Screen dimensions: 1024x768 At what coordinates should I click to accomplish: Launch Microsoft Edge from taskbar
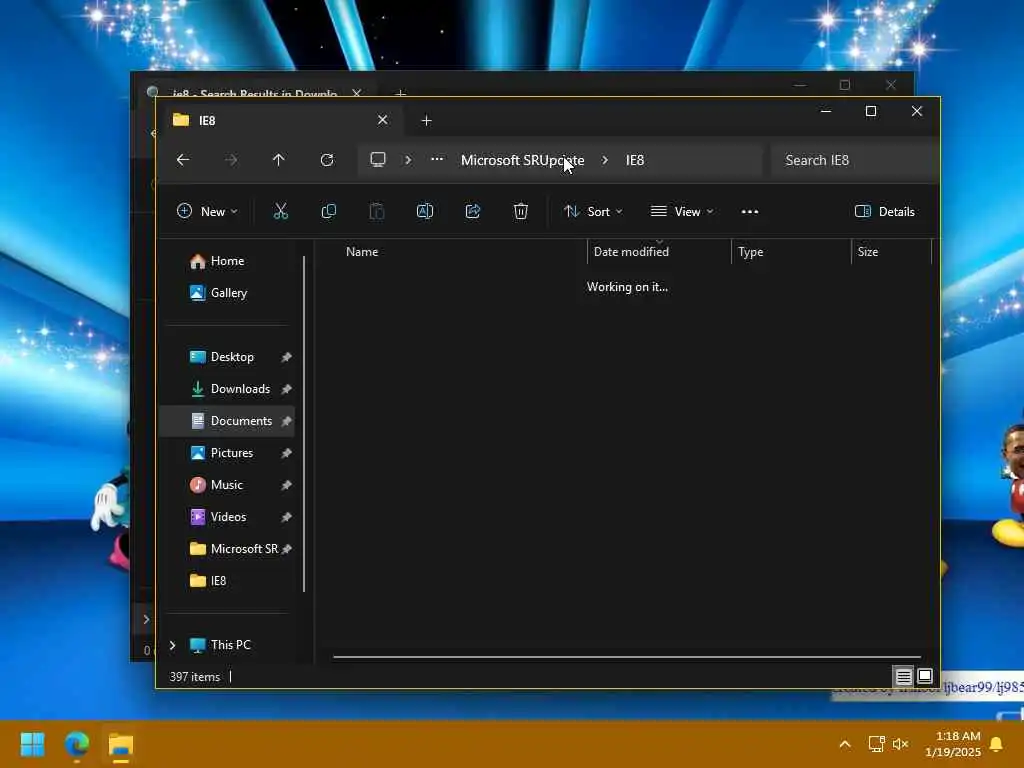tap(77, 744)
